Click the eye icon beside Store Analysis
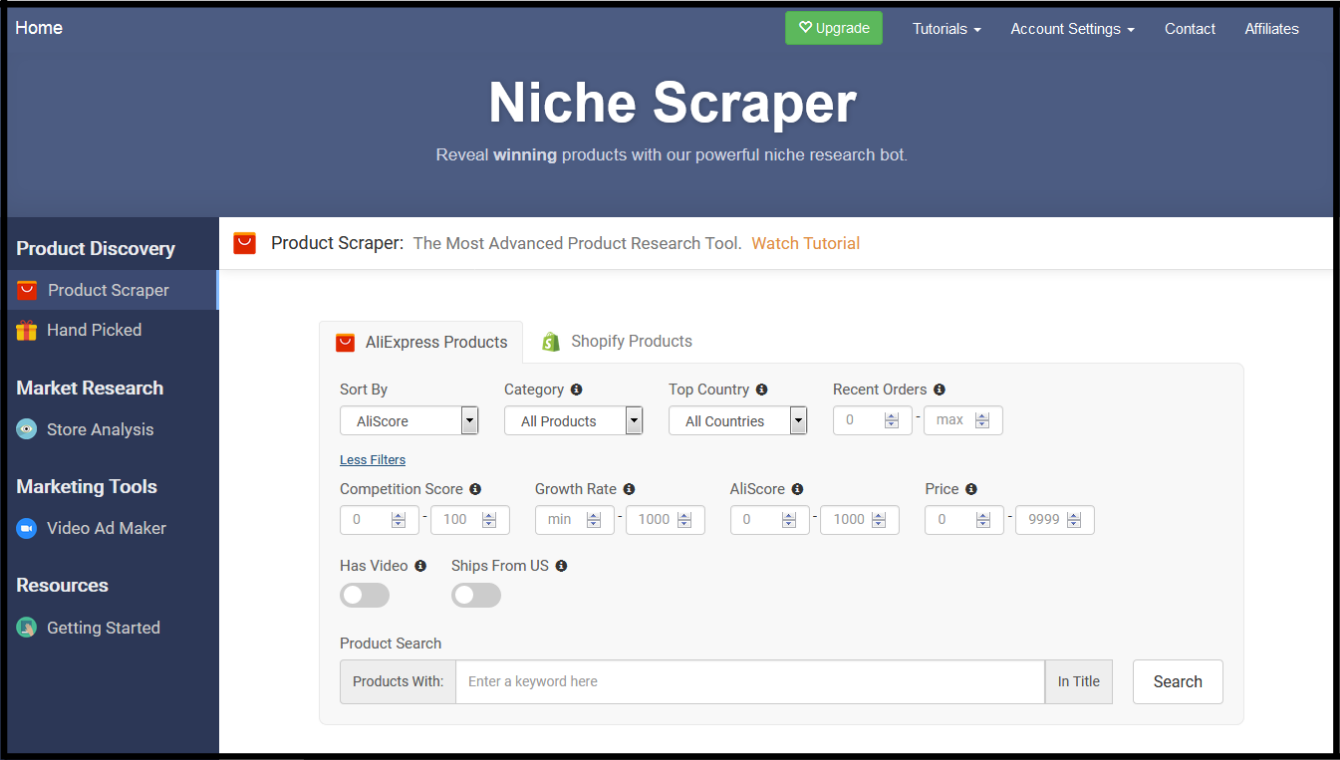This screenshot has height=760, width=1340. (x=27, y=429)
